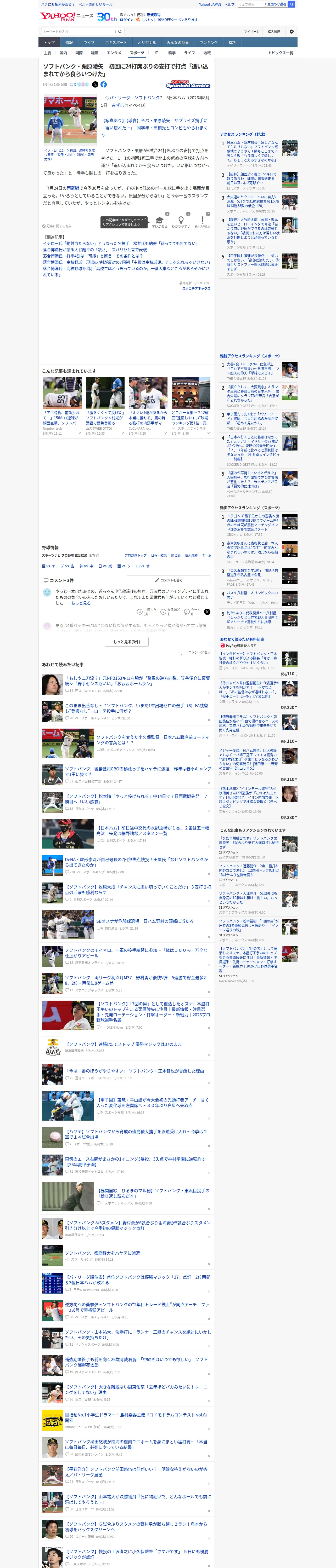Open baseball ranking item 日本ハム・新庄監督
336x1568 pixels.
tap(253, 151)
